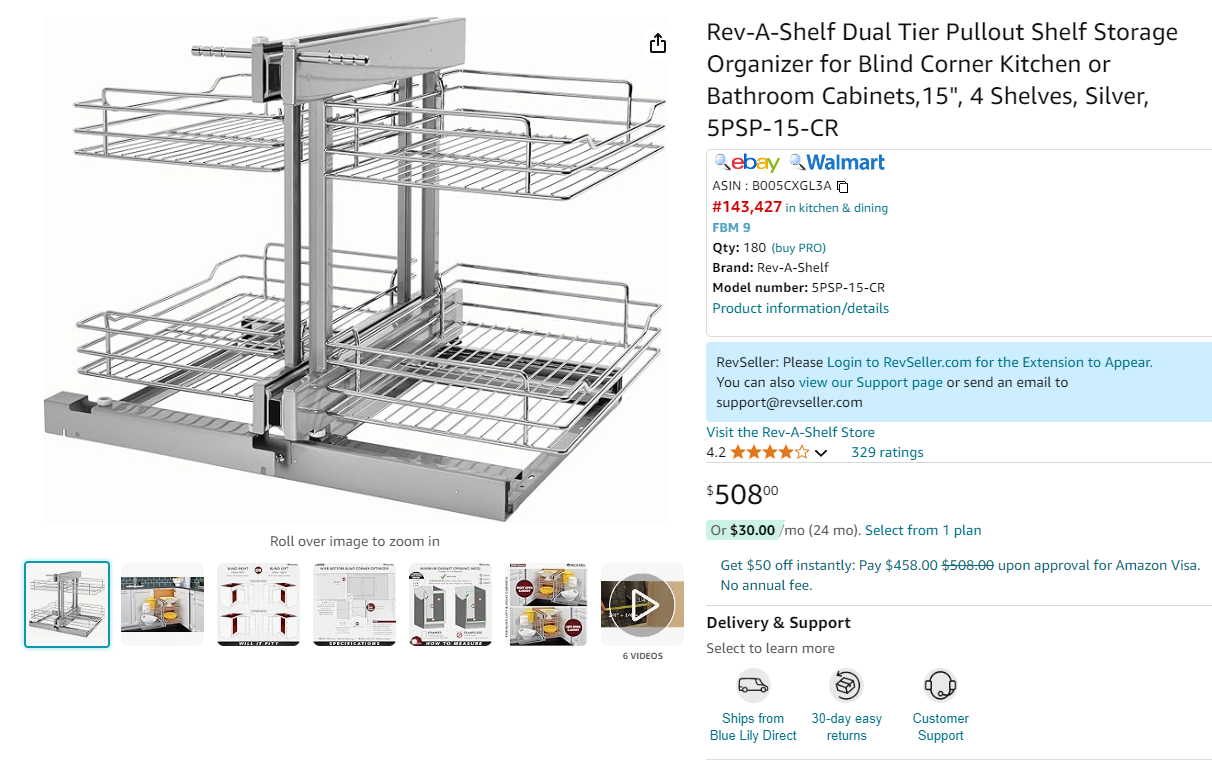Click the share icon above product image
The image size is (1212, 770).
click(x=657, y=43)
